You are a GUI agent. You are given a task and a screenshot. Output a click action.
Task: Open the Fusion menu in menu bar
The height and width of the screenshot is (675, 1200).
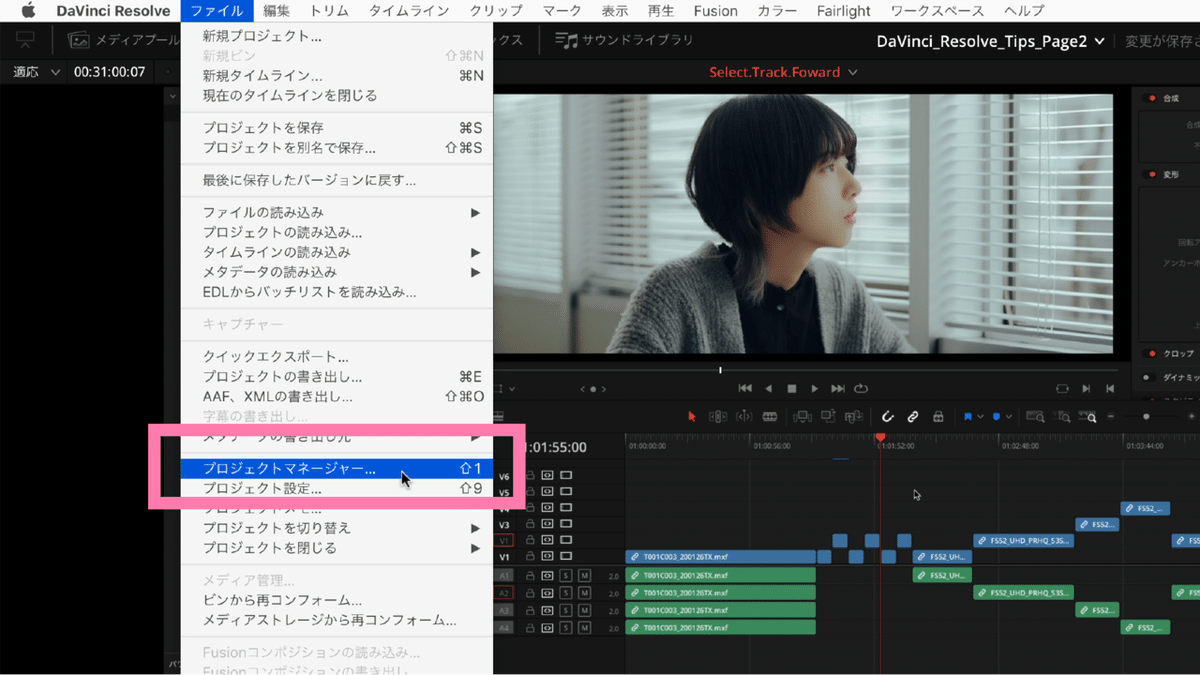point(716,11)
